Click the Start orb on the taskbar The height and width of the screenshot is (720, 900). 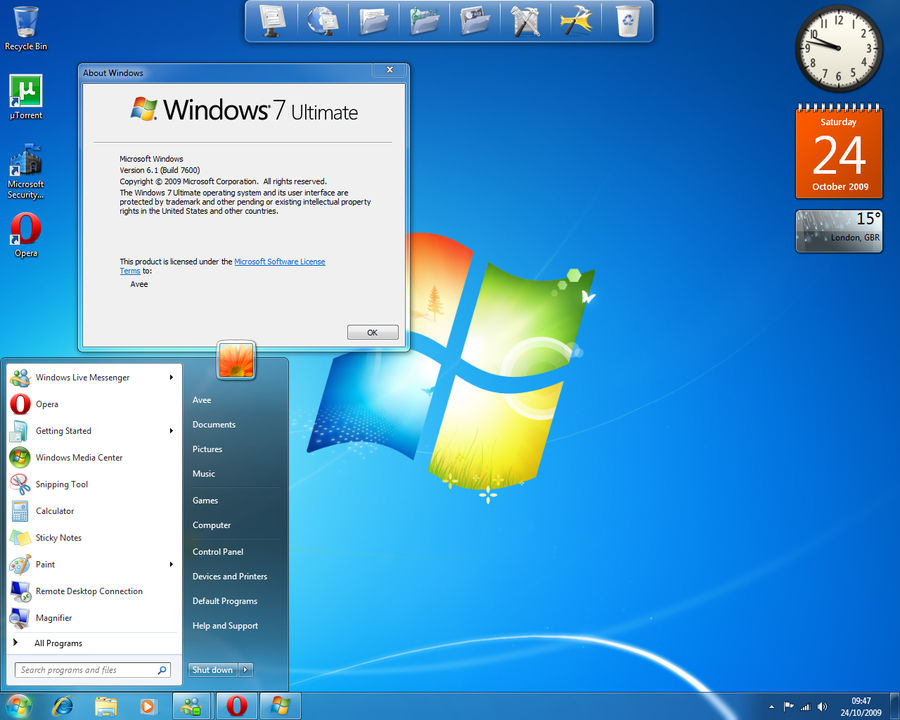tap(17, 706)
